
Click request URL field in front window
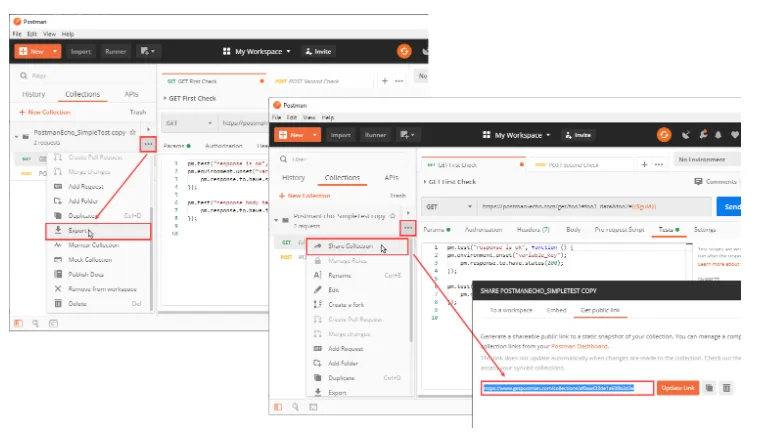pyautogui.click(x=595, y=207)
